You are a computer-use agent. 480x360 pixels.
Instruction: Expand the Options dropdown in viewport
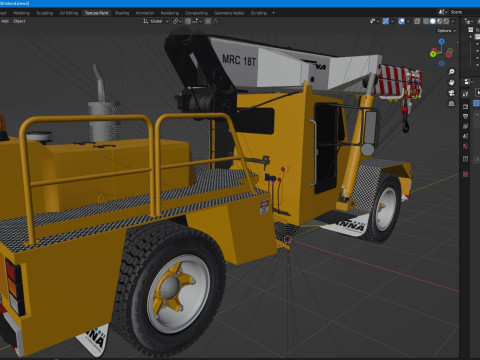447,31
